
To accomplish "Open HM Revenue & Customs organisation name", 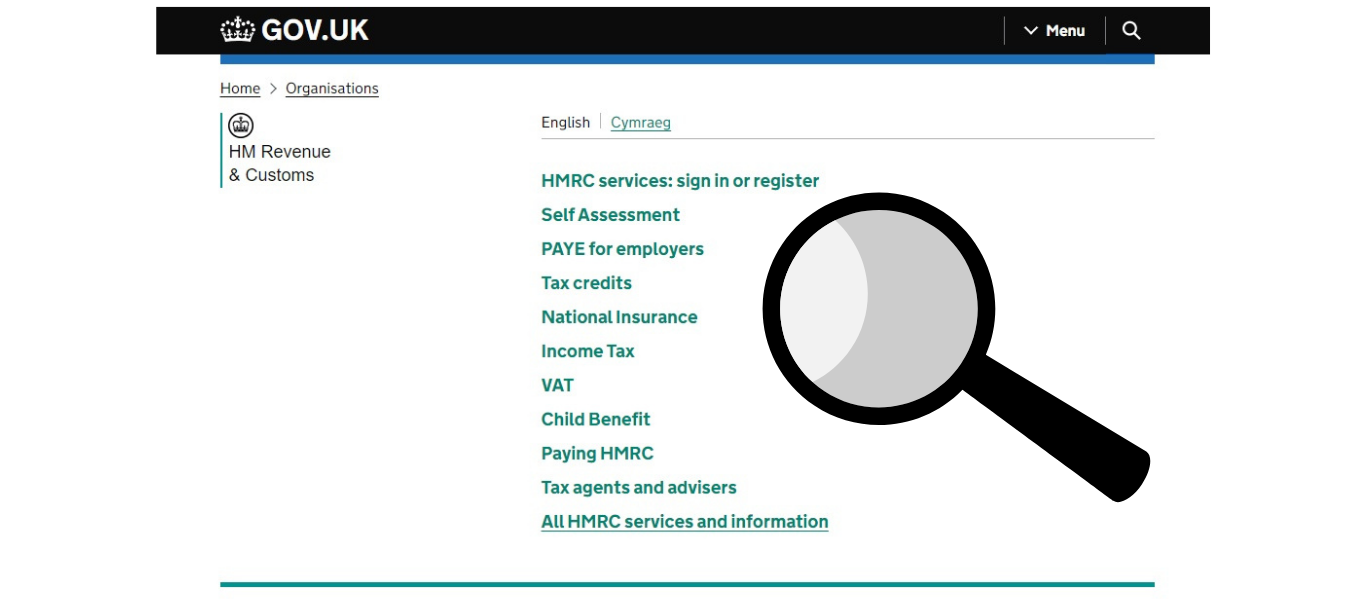I will click(x=279, y=163).
